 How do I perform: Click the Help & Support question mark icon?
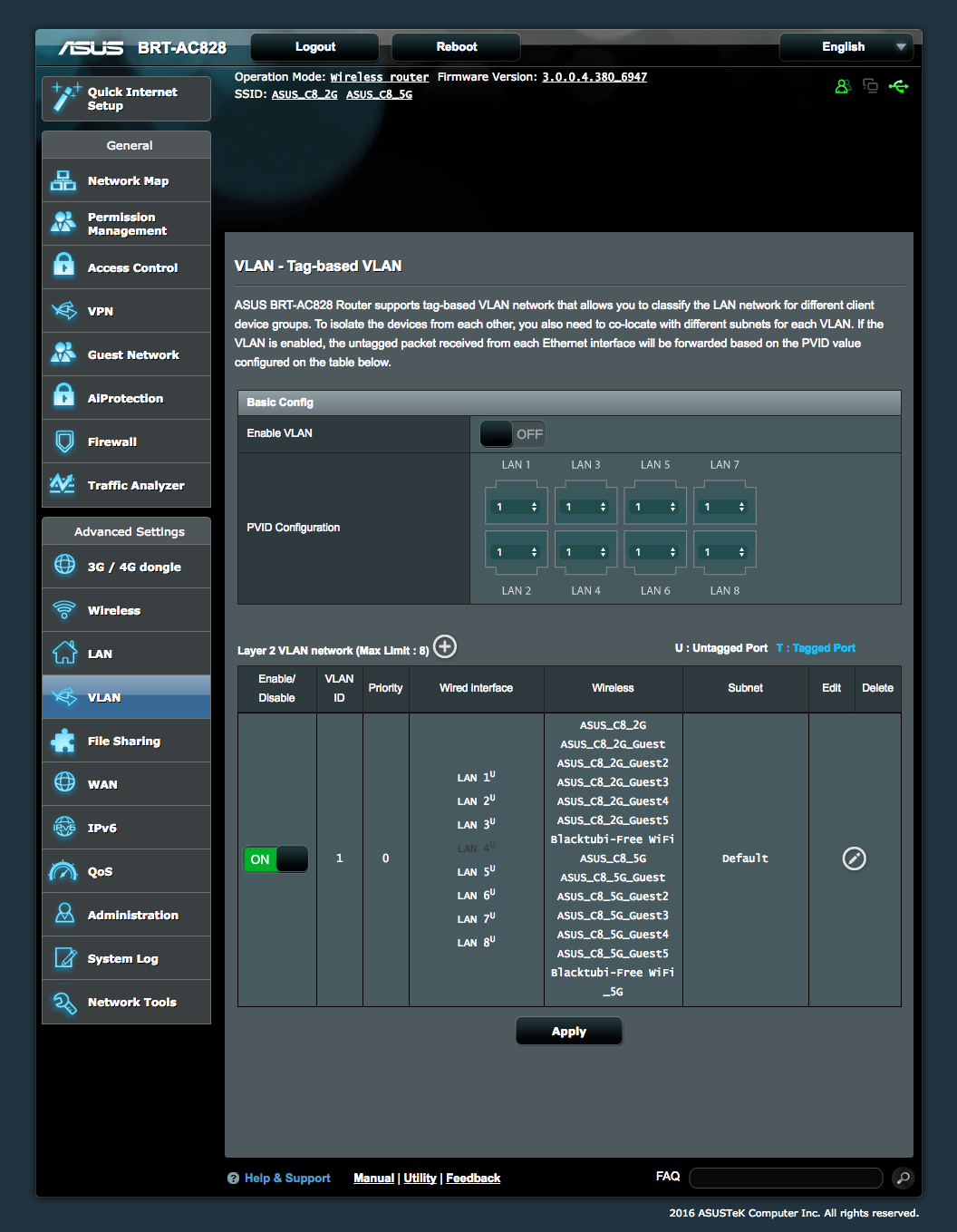pyautogui.click(x=234, y=1179)
